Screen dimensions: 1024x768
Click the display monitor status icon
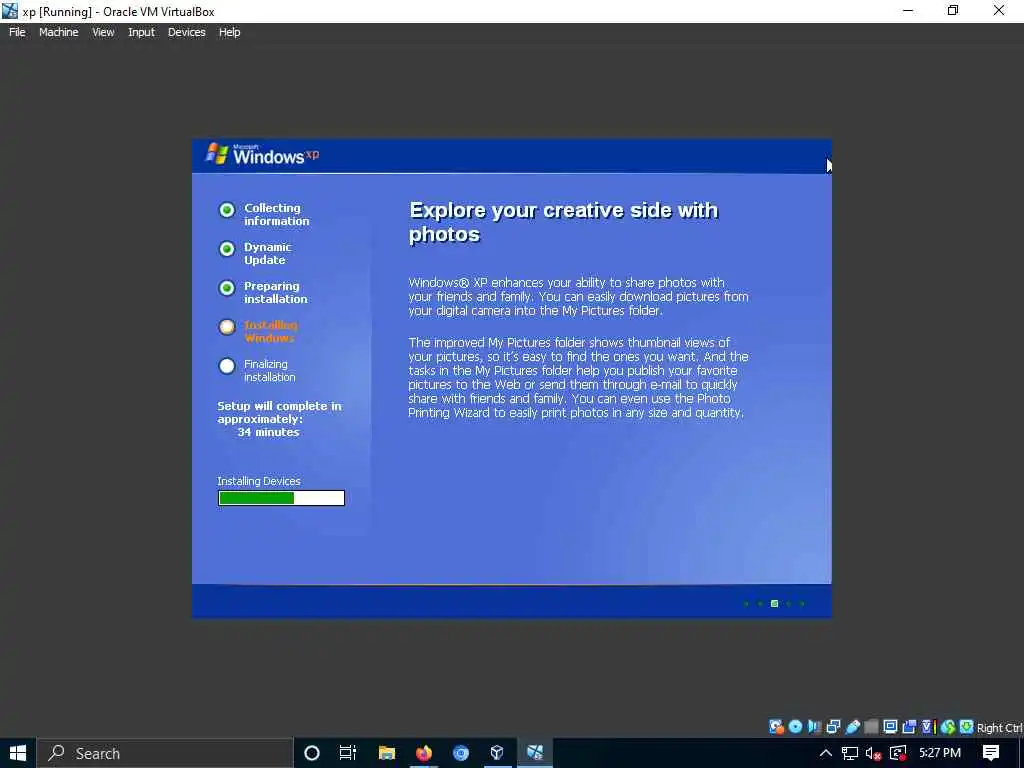890,727
